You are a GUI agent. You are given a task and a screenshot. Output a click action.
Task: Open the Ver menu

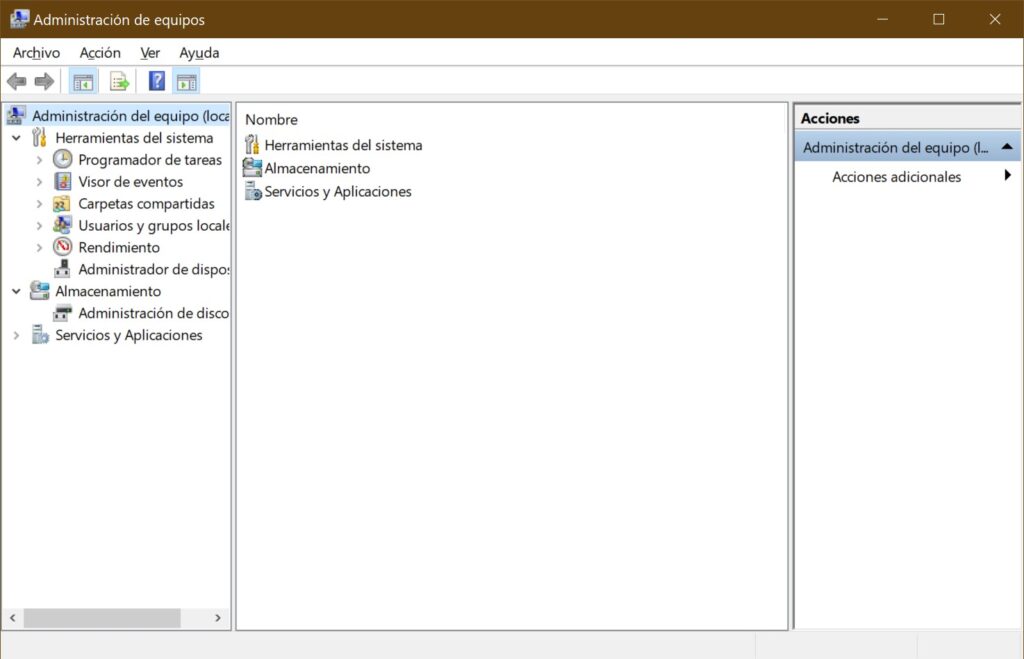point(150,52)
